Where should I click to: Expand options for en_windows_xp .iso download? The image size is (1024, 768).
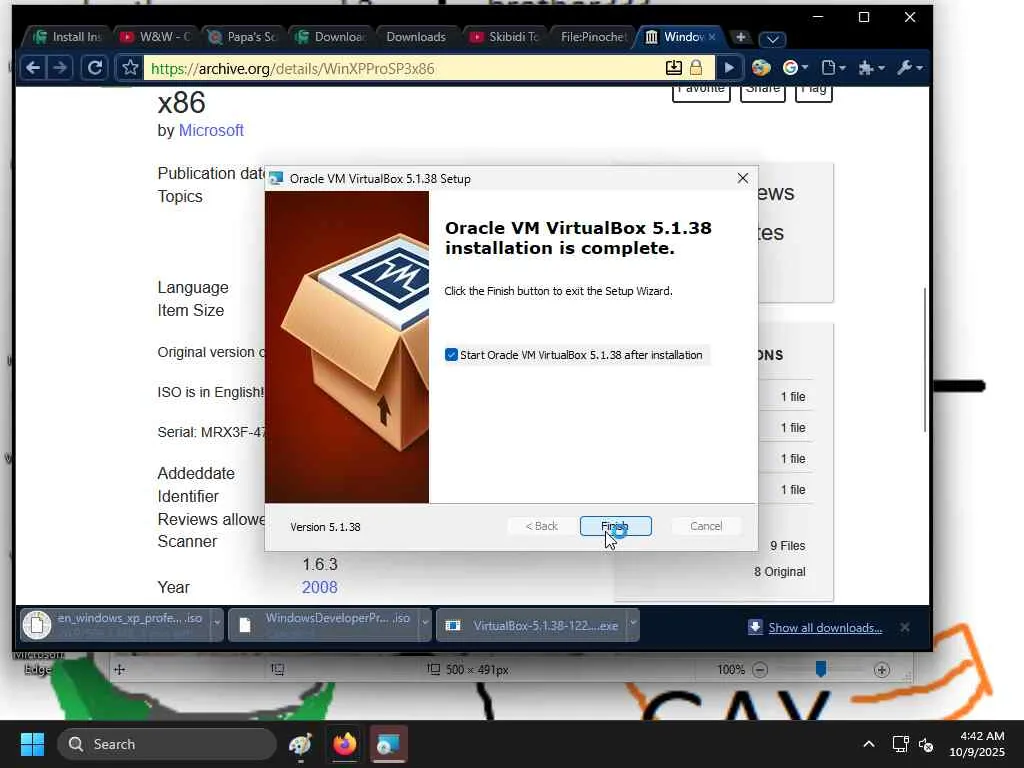coord(217,624)
